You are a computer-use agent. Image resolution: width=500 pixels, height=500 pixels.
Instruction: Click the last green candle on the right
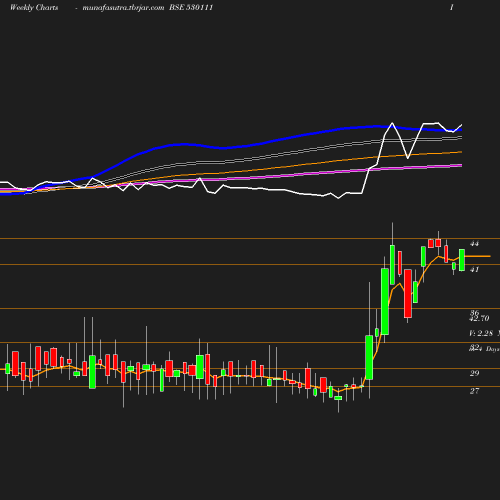click(462, 260)
